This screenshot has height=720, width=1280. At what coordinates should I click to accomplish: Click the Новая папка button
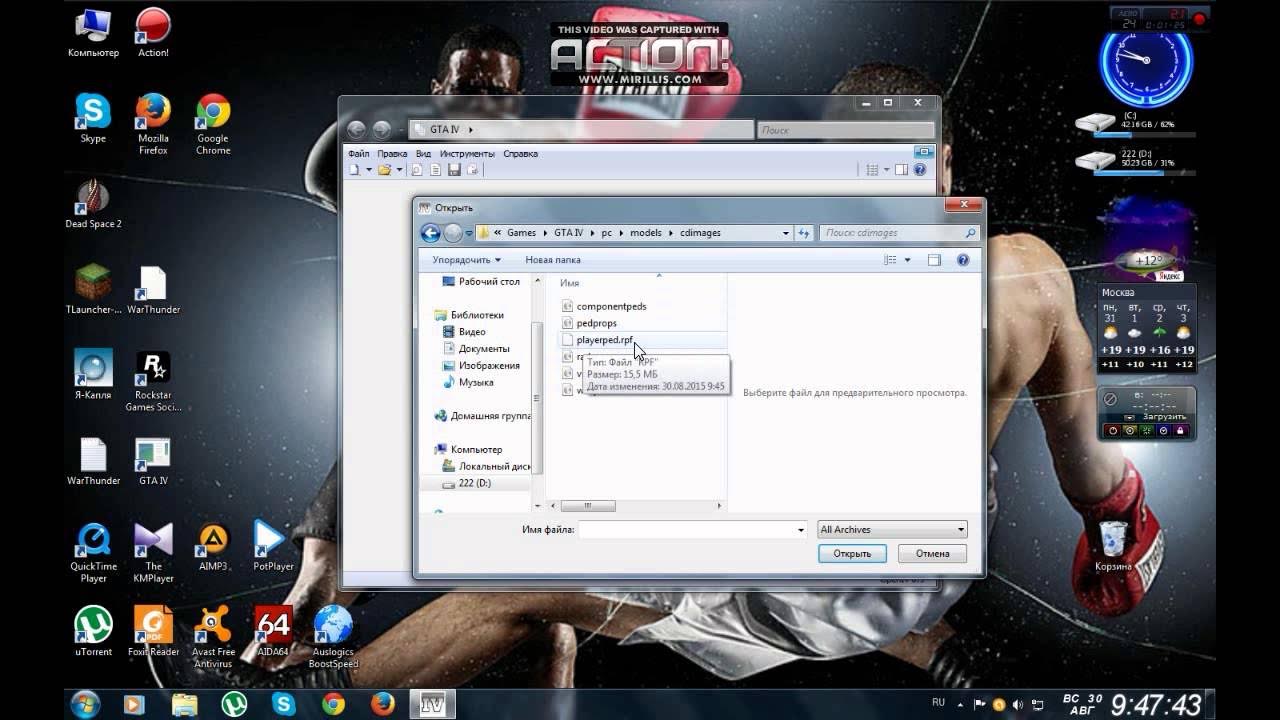(553, 260)
